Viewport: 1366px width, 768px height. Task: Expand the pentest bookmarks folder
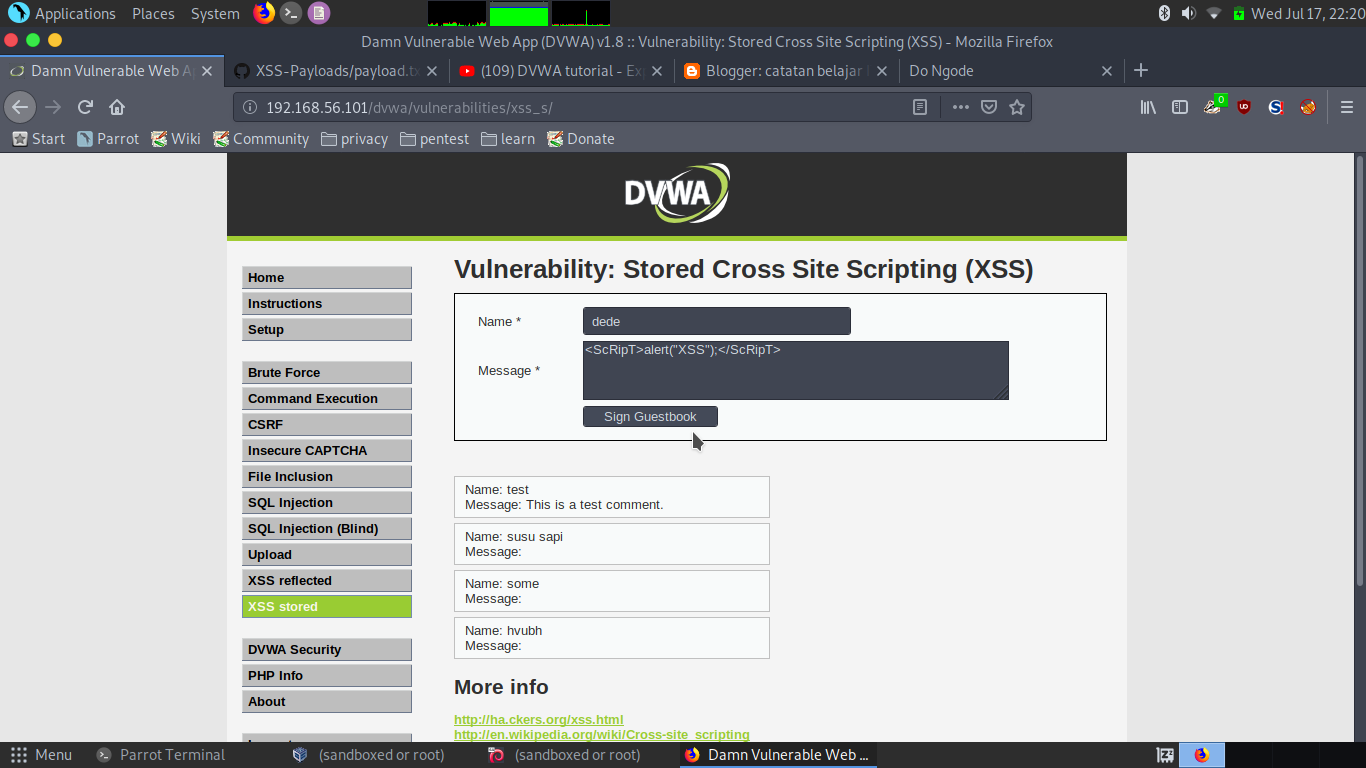pyautogui.click(x=435, y=139)
